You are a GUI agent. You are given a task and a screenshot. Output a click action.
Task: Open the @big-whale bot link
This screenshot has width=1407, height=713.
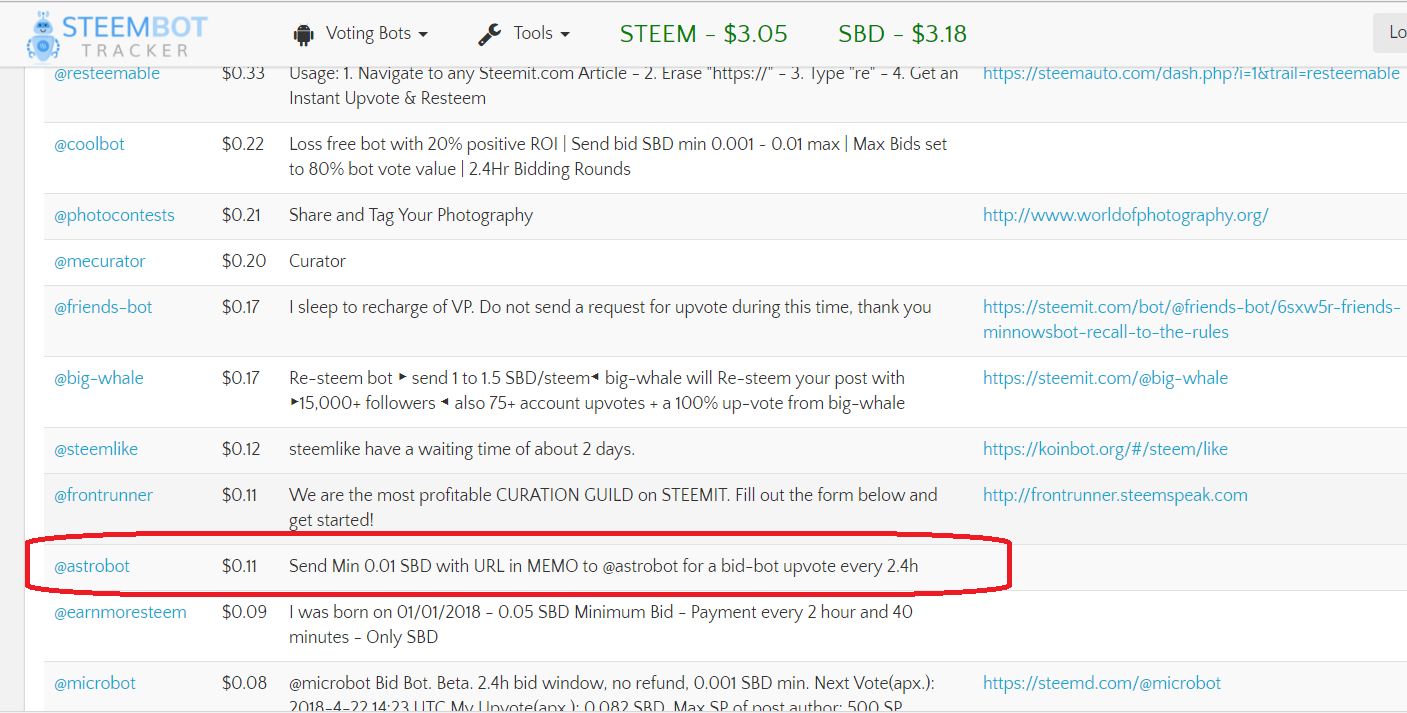click(99, 378)
